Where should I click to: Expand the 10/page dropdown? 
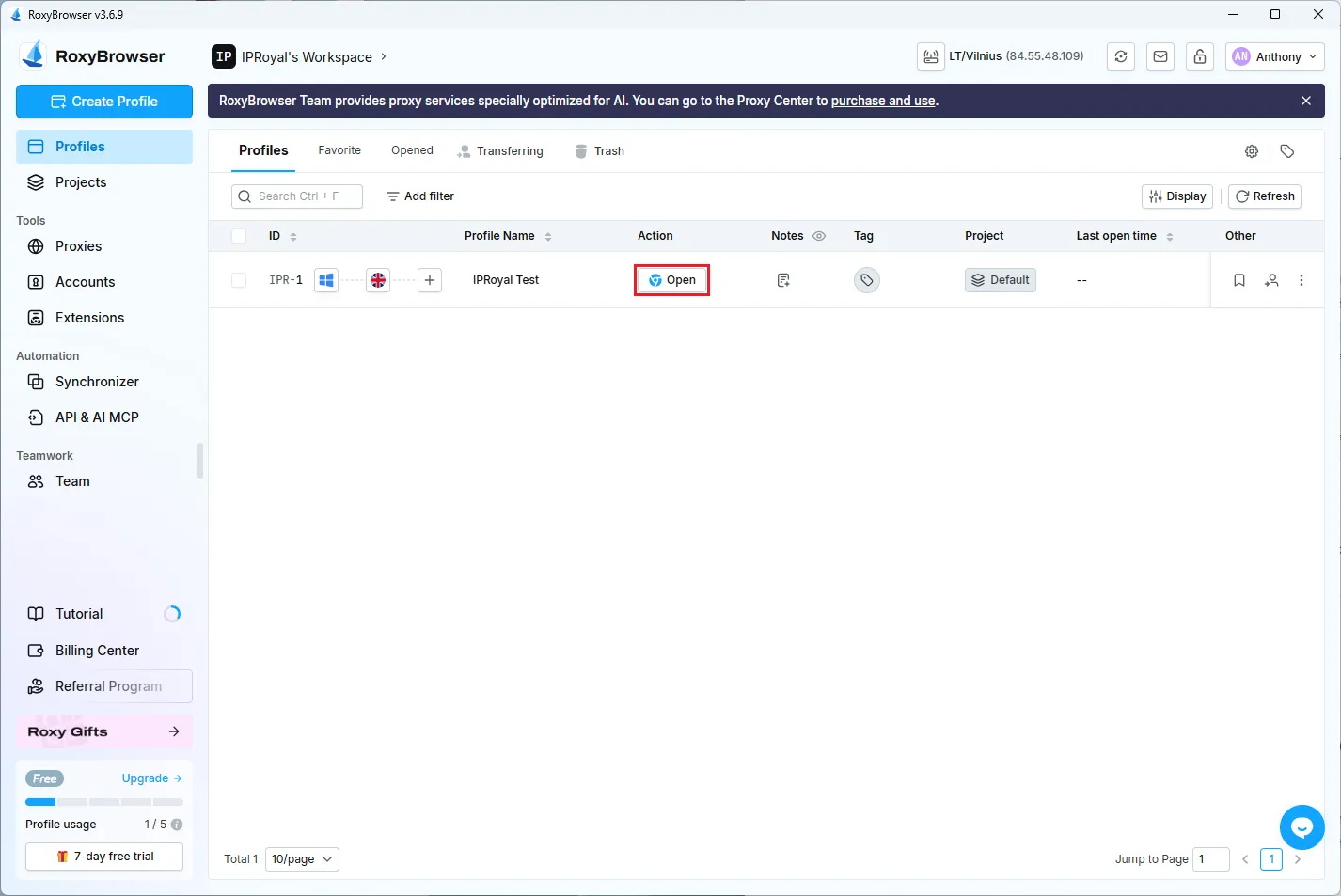302,859
